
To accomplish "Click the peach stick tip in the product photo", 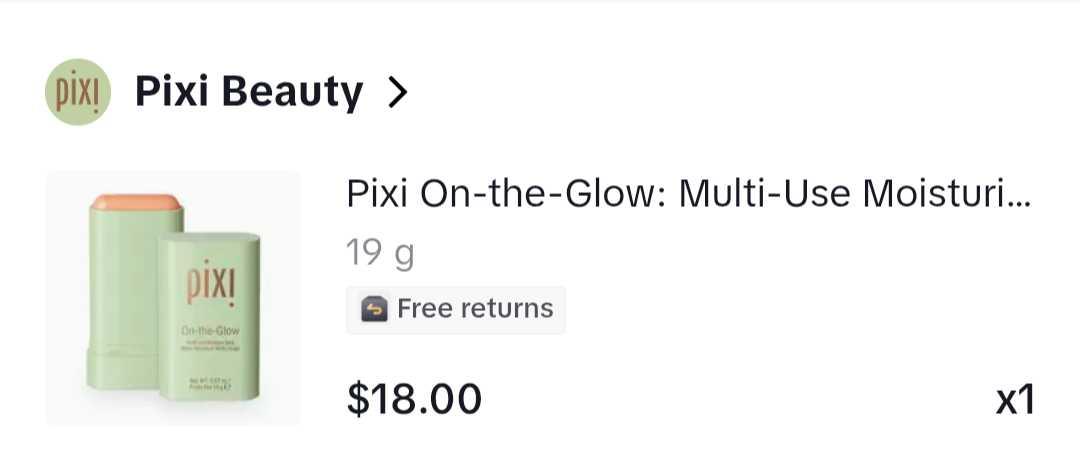I will 136,203.
